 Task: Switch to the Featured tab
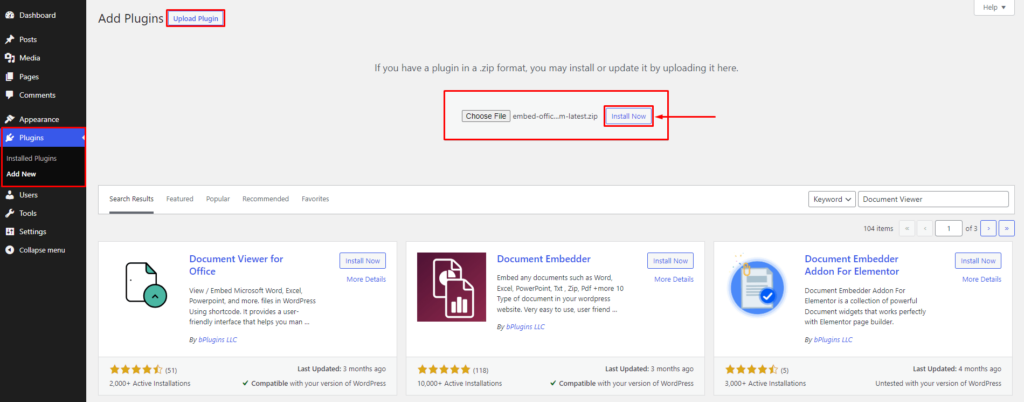click(x=180, y=199)
